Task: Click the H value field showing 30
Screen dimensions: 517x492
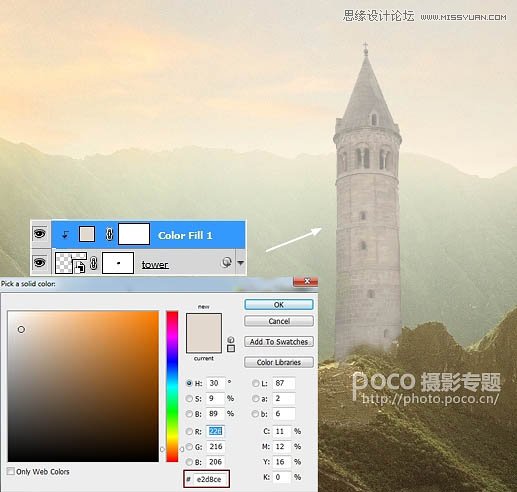Action: 215,383
